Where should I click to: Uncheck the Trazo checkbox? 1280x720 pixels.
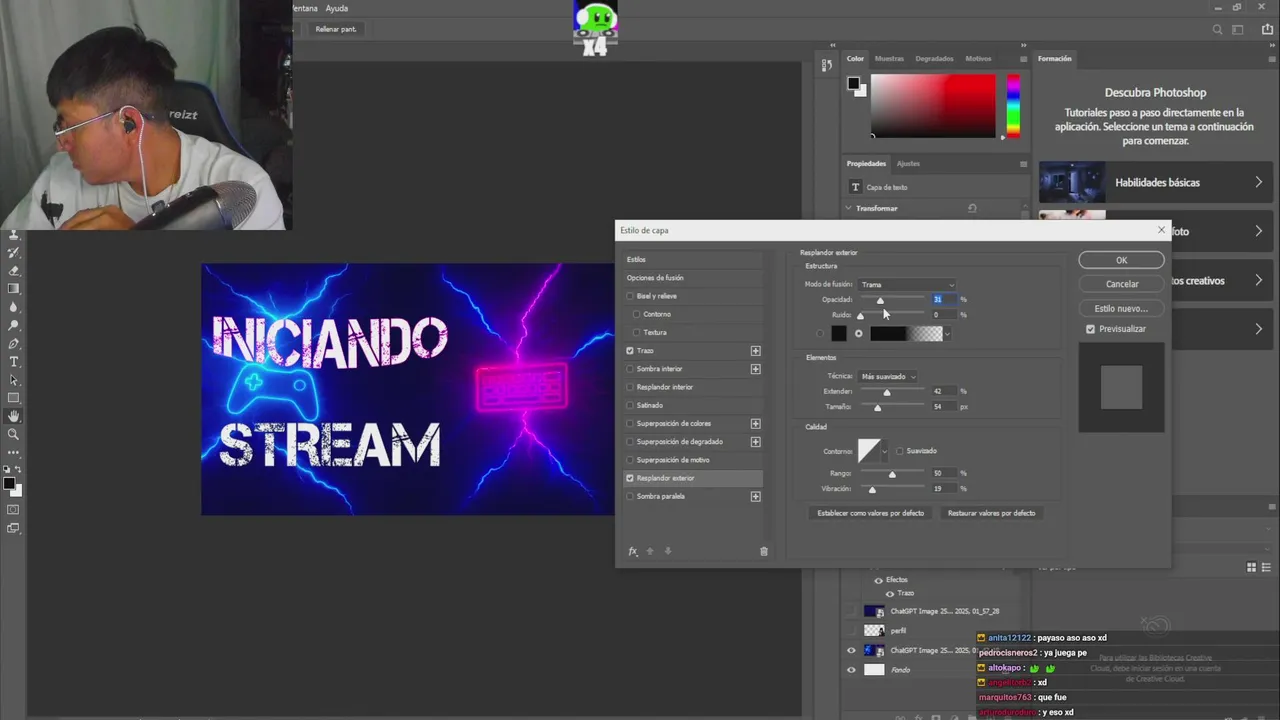coord(630,351)
